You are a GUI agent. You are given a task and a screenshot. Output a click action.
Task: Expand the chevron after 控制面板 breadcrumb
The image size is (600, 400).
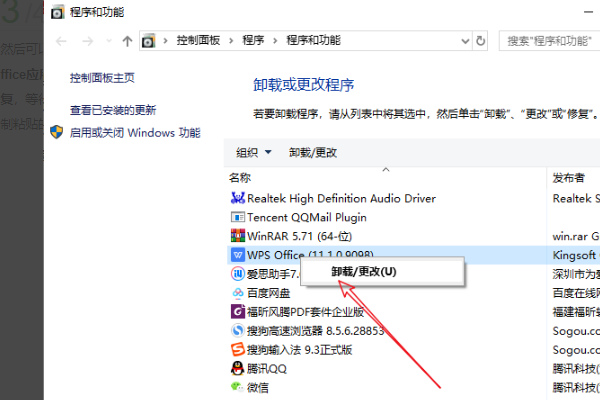click(231, 41)
